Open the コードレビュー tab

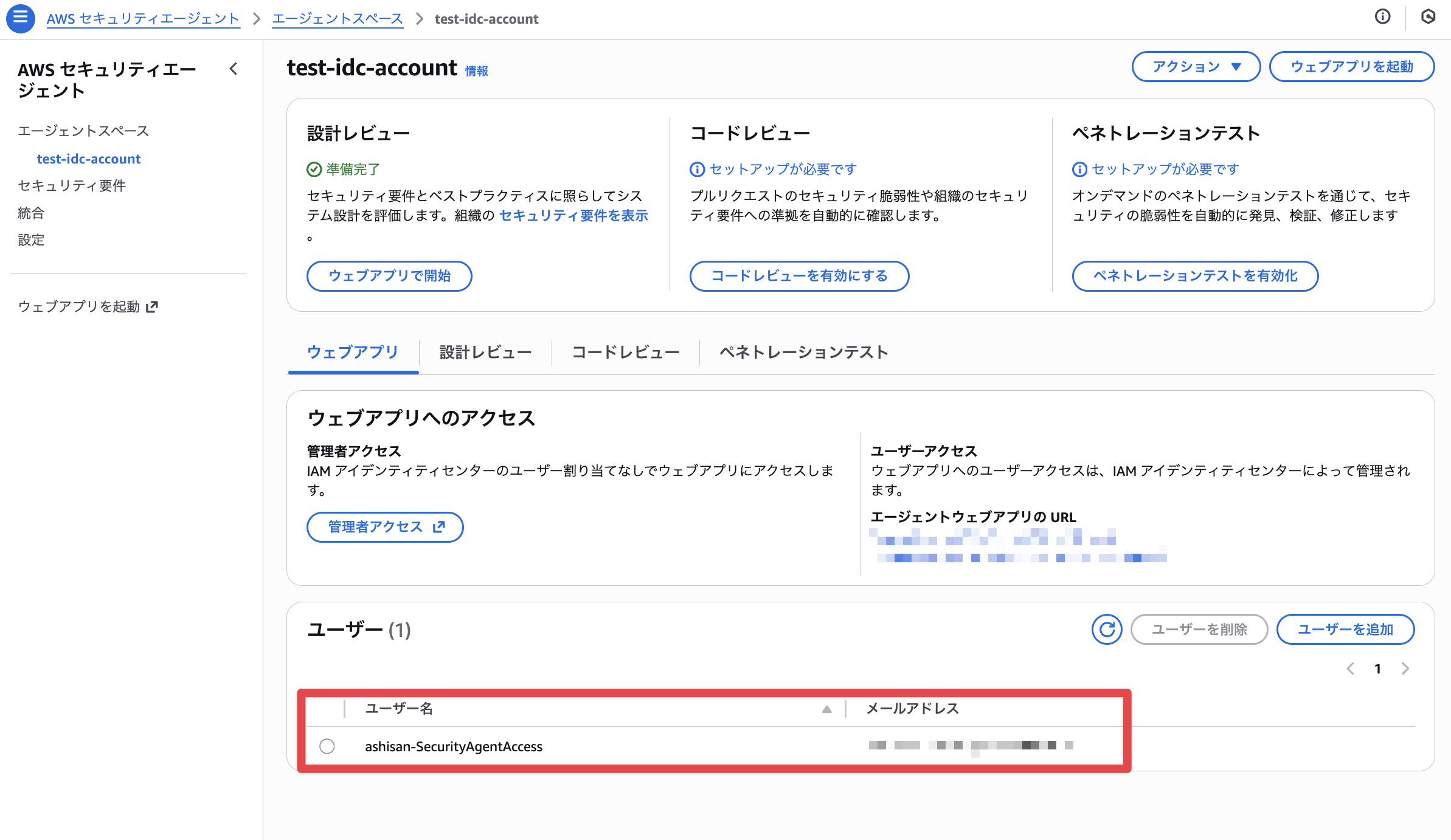tap(625, 353)
